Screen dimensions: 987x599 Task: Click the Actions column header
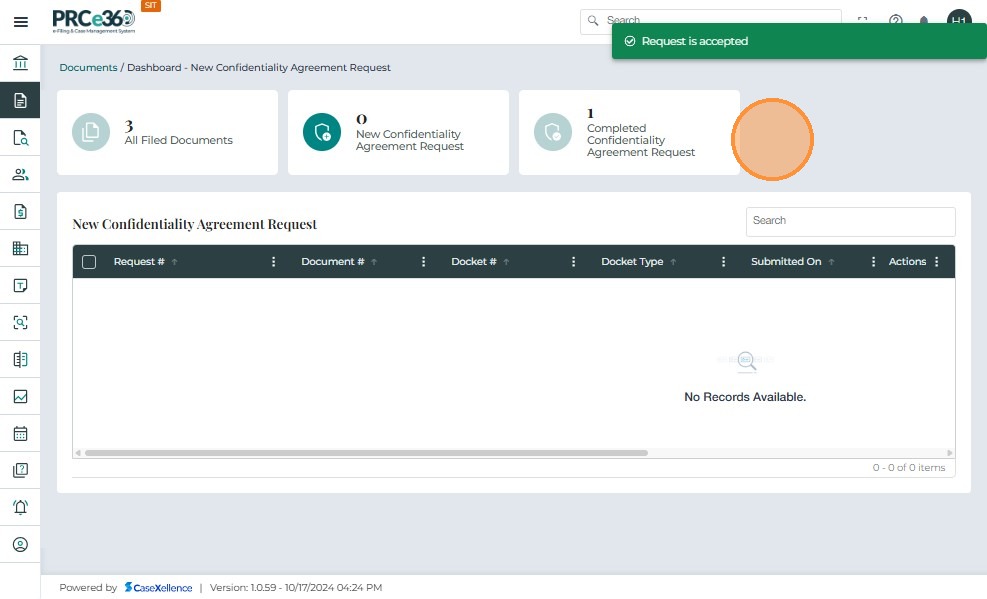coord(907,262)
